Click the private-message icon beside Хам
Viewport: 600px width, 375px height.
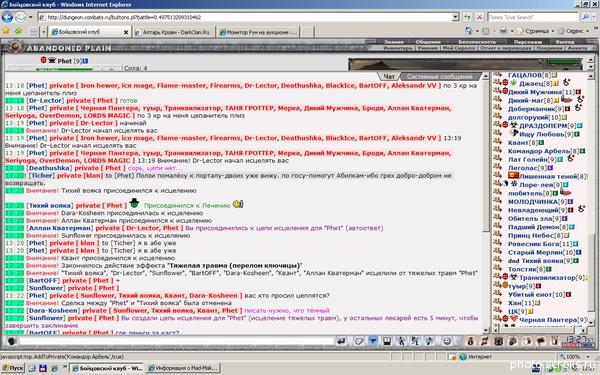point(497,303)
